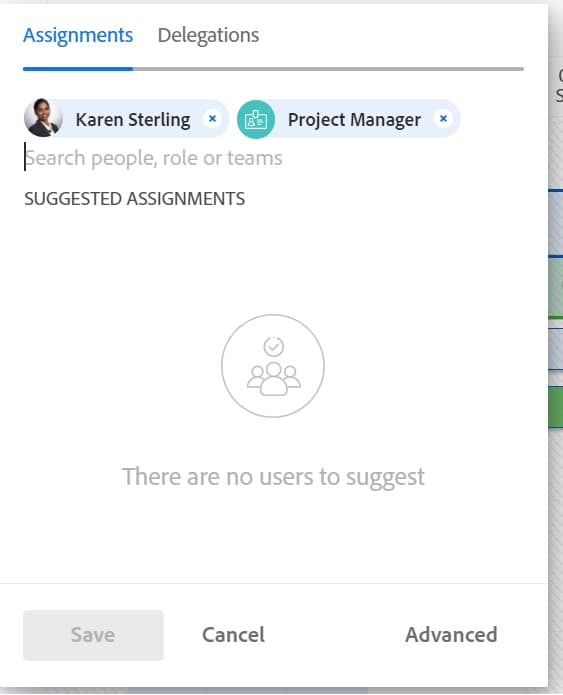563x695 pixels.
Task: Cancel the assignment changes
Action: point(233,635)
